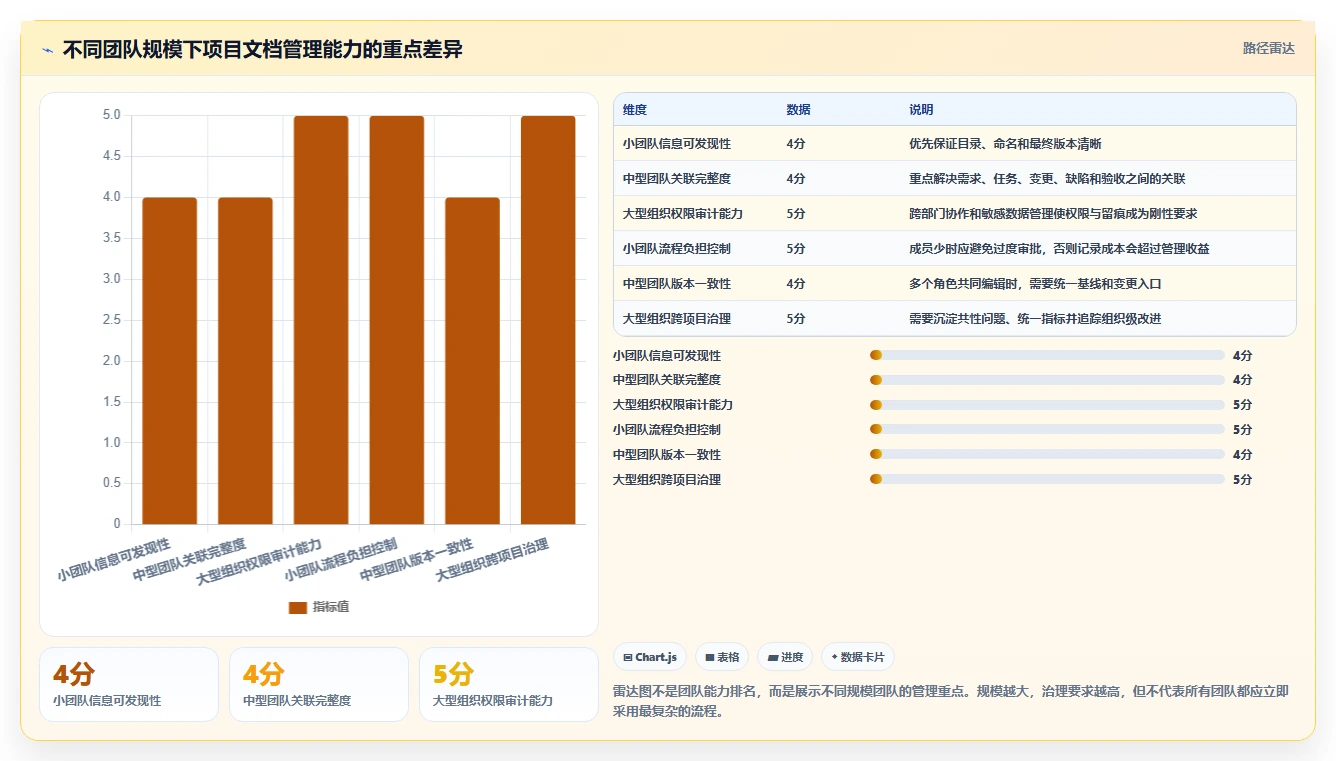Click the 小团队流程负担控制 chart bar
The height and width of the screenshot is (761, 1336).
[397, 320]
